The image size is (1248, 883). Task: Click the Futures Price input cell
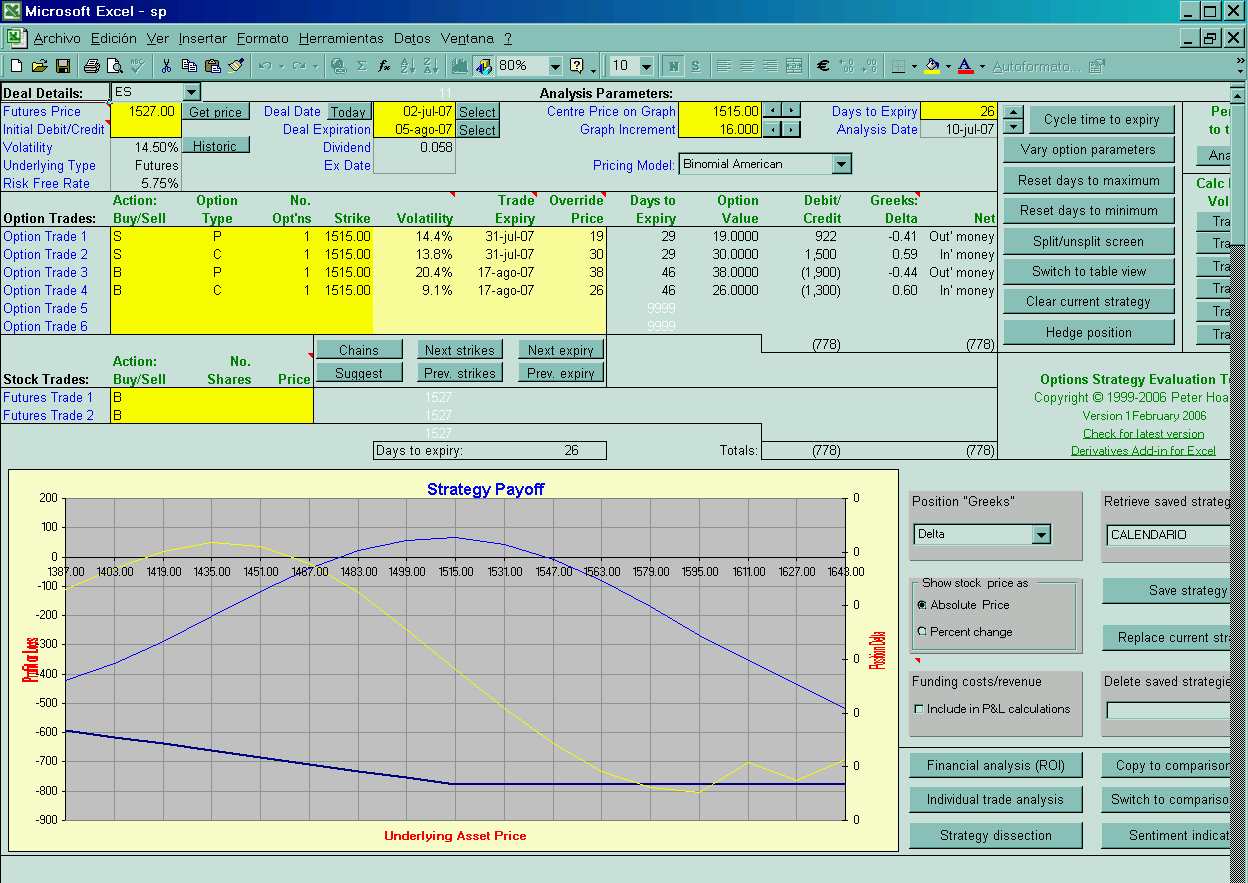coord(146,111)
